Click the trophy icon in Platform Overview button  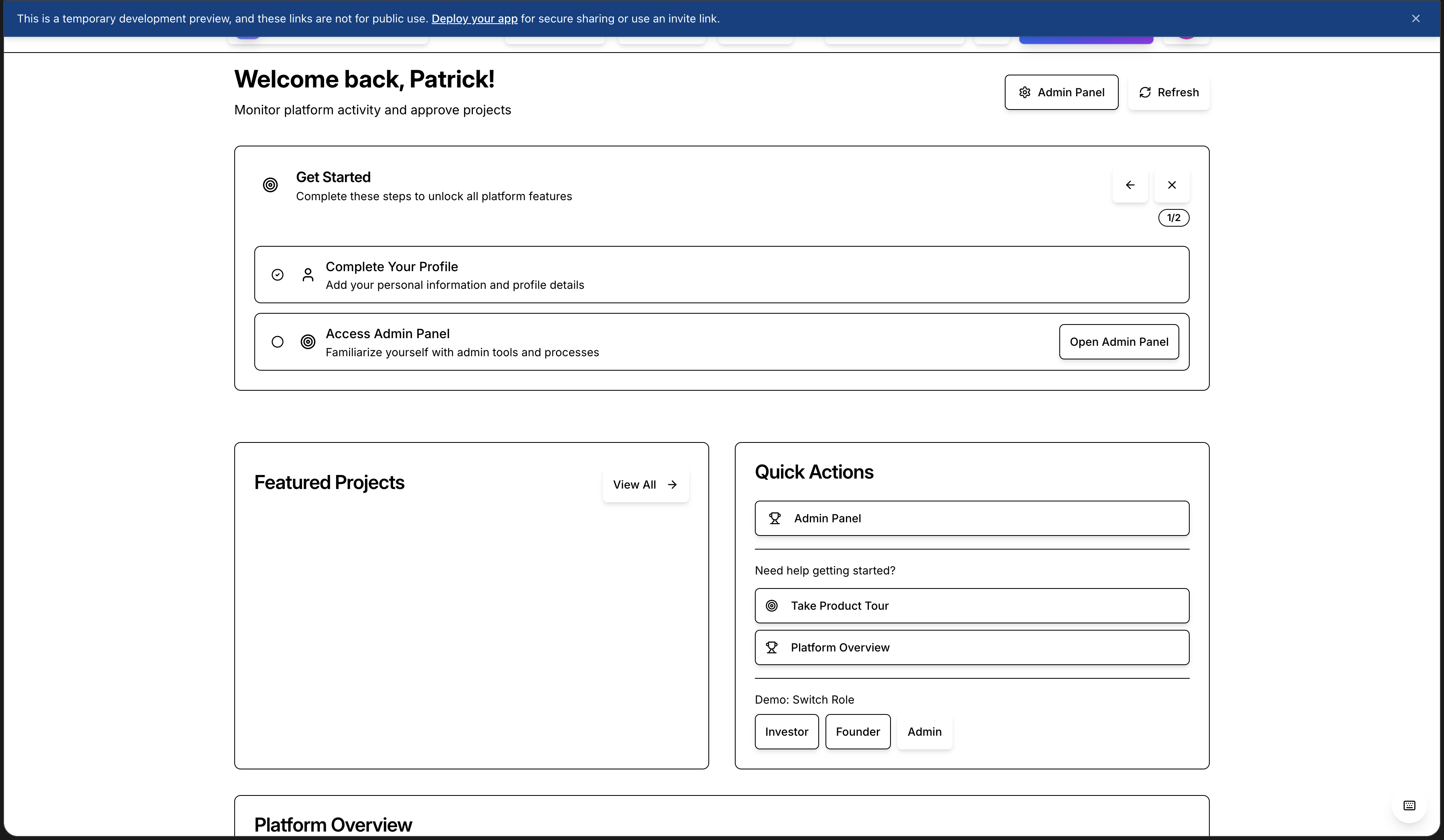click(x=772, y=647)
